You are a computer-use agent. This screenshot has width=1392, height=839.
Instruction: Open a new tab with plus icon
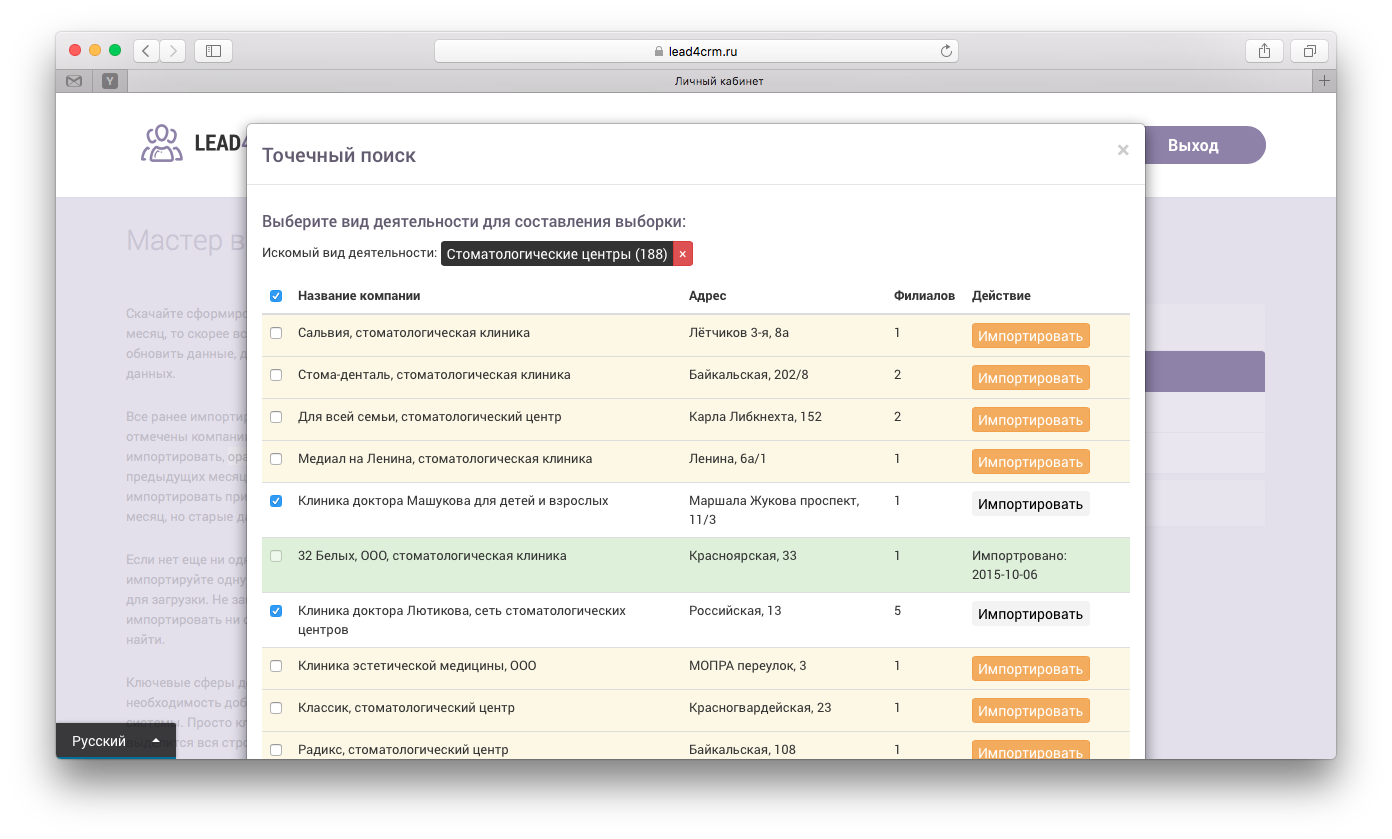tap(1324, 81)
